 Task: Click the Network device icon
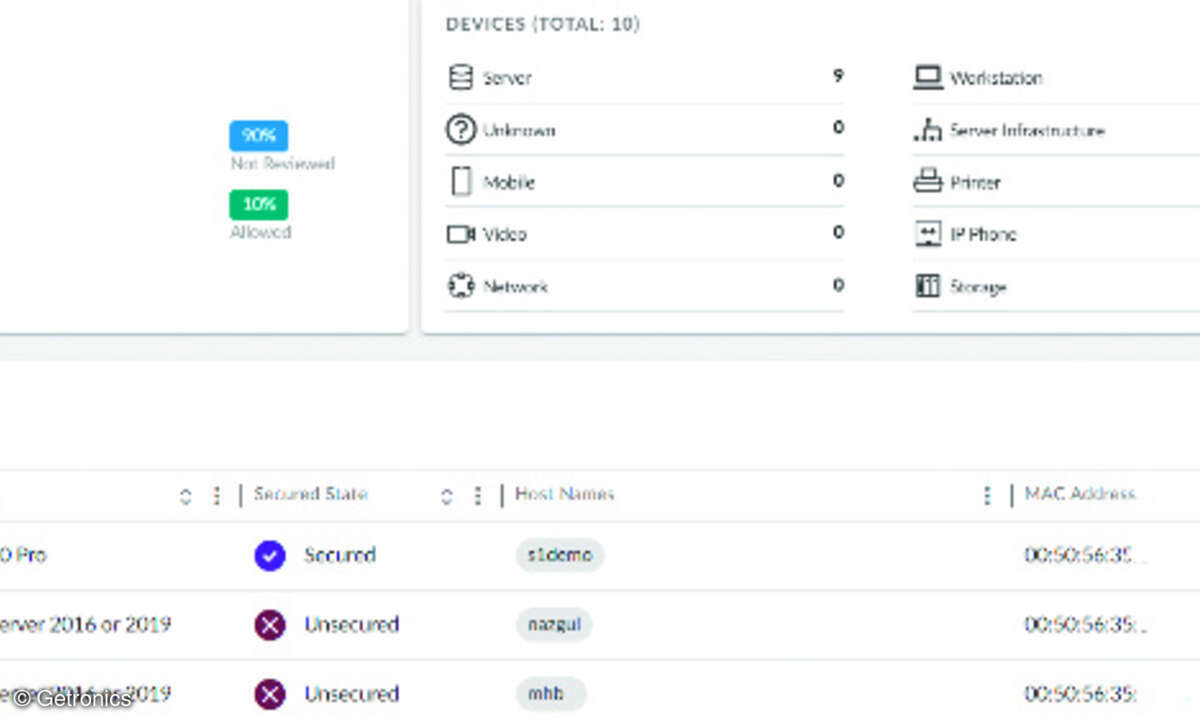[460, 286]
